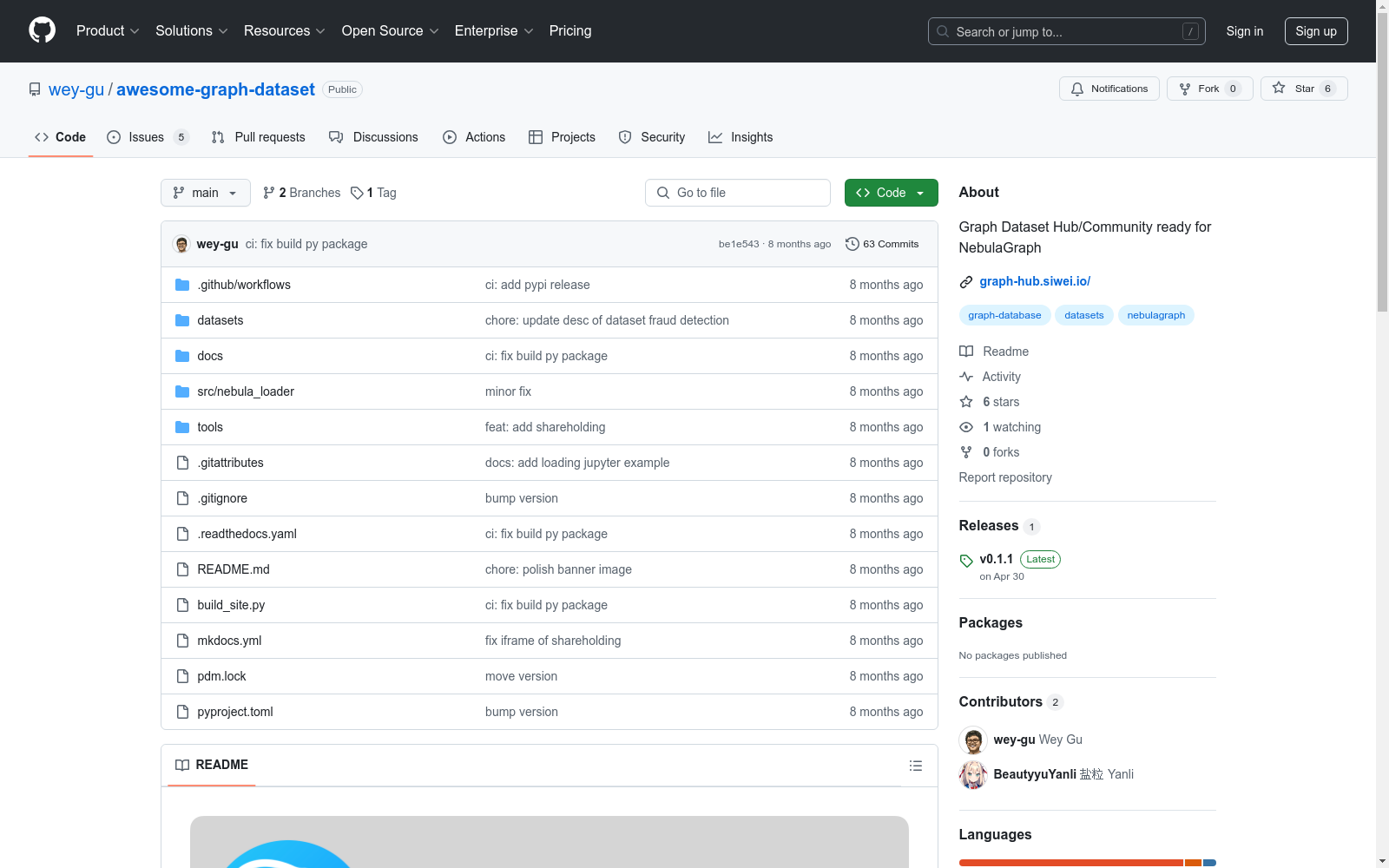Open the wey-gu owner profile link
Viewport: 1389px width, 868px height.
click(76, 89)
